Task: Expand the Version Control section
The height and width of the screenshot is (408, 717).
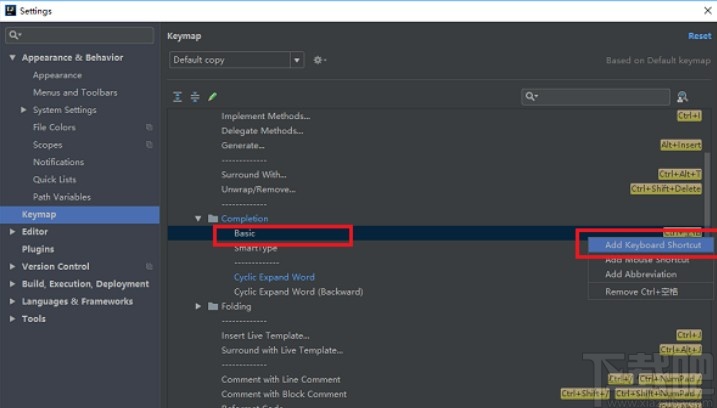Action: coord(12,267)
